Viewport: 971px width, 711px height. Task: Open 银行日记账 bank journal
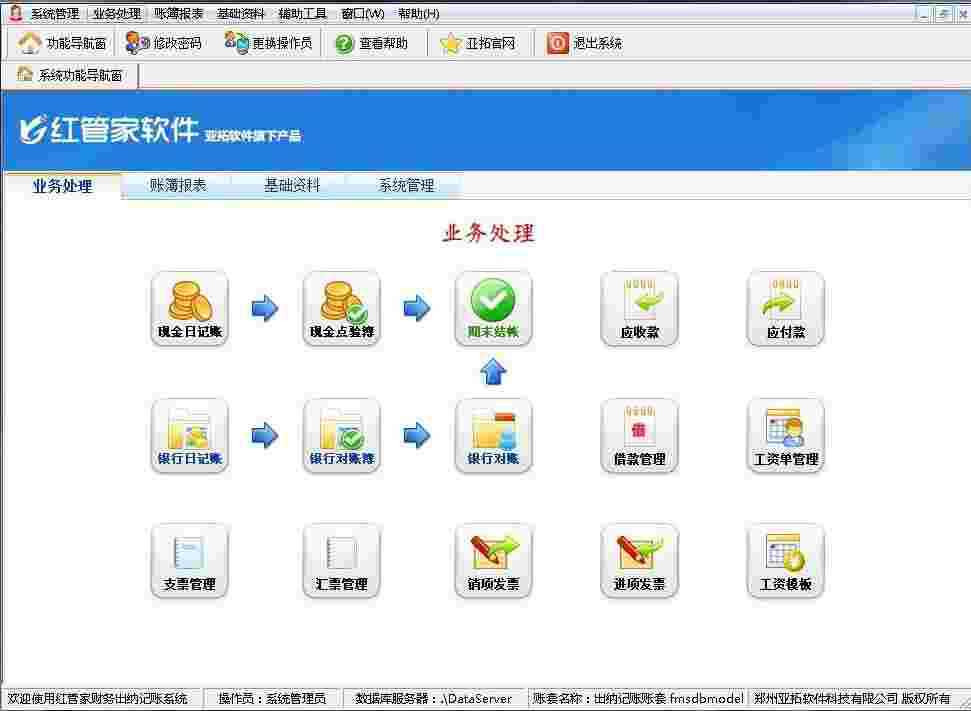189,435
